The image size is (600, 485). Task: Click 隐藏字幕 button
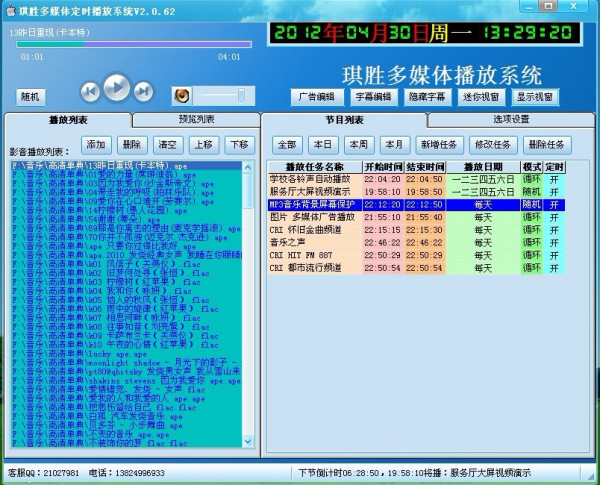[x=427, y=97]
